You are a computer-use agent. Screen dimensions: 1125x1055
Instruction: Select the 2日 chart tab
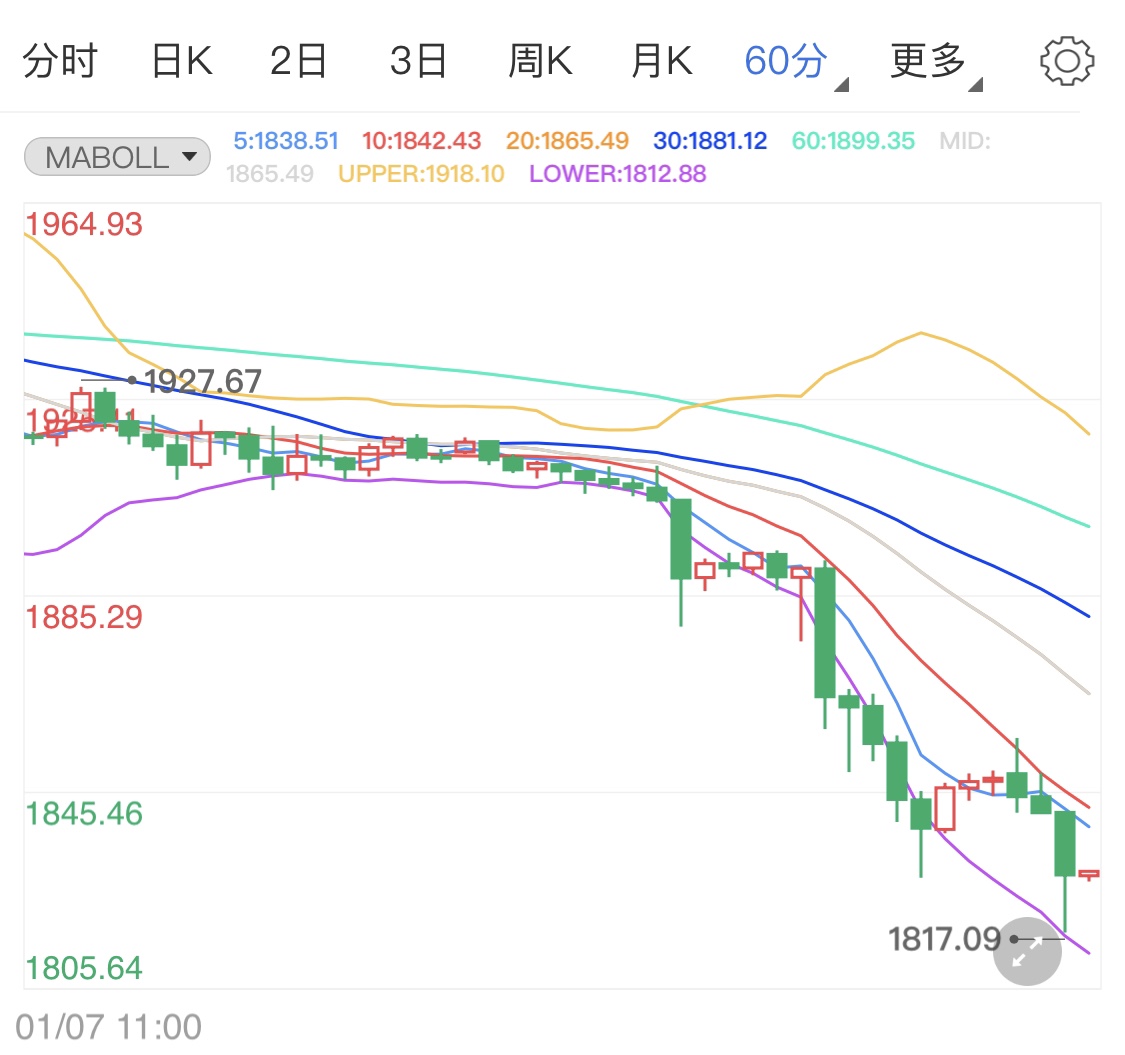298,61
